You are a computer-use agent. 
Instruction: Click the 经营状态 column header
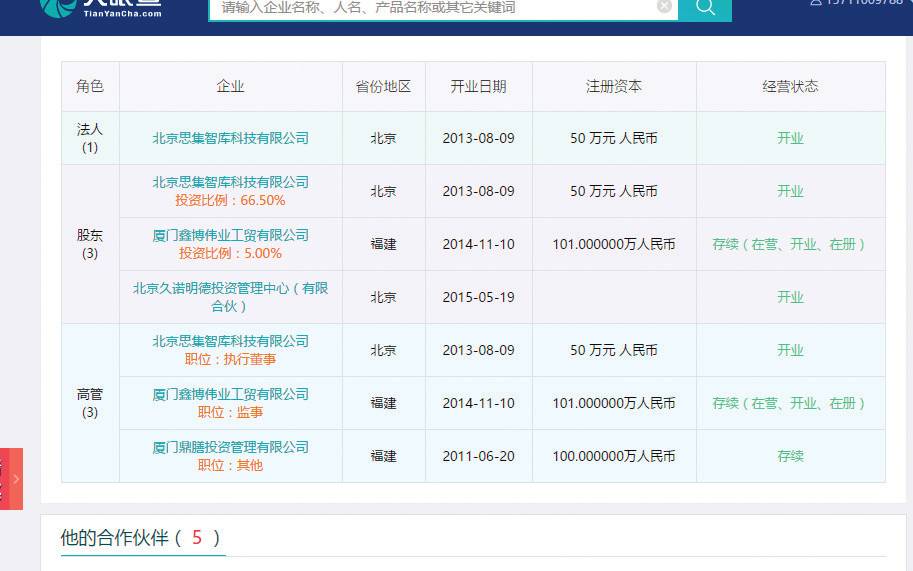point(791,87)
